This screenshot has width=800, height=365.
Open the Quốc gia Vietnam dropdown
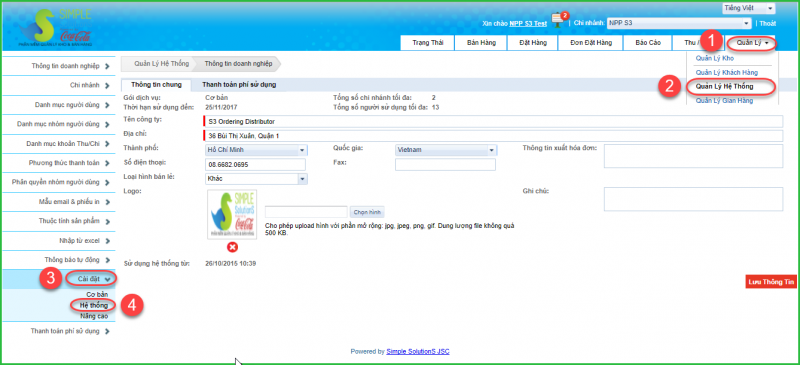[x=445, y=150]
